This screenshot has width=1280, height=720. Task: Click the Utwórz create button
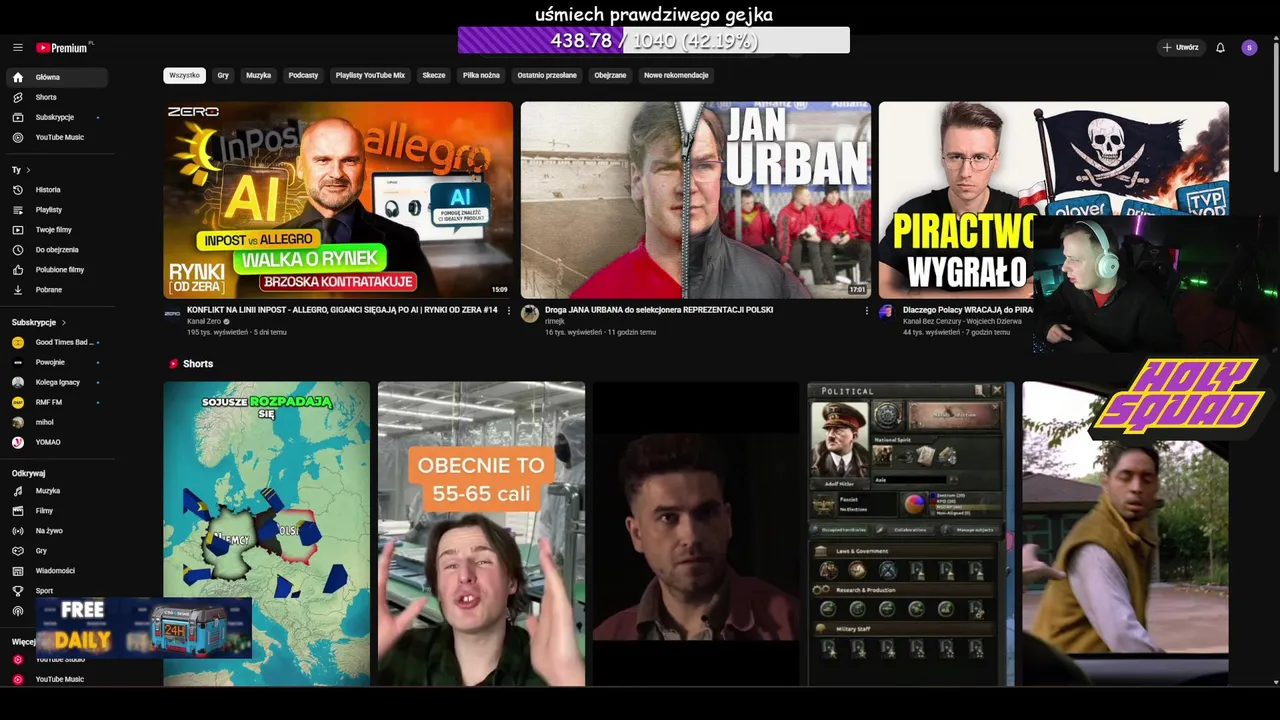tap(1180, 47)
